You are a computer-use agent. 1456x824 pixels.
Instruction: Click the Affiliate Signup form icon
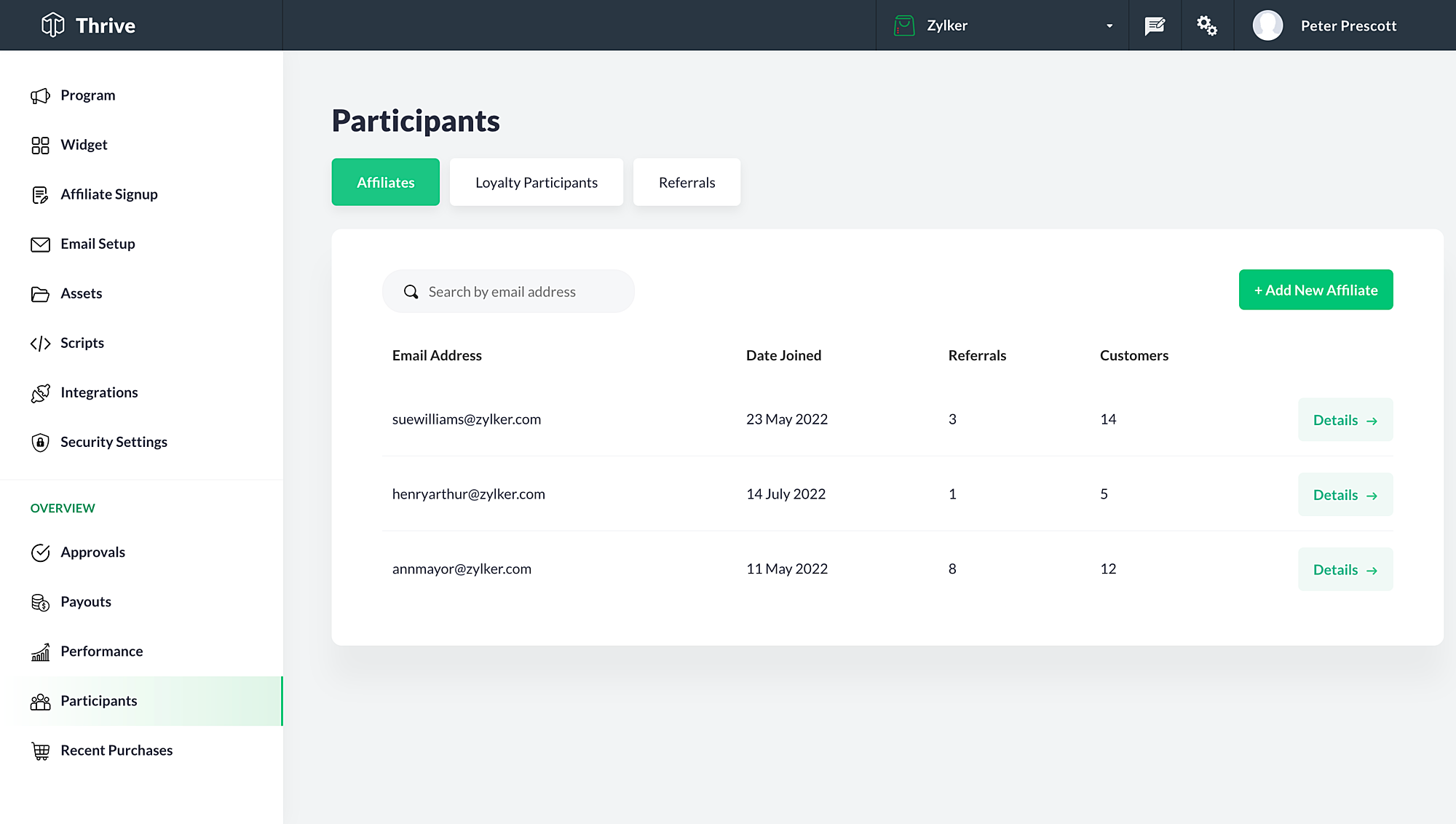(x=41, y=194)
